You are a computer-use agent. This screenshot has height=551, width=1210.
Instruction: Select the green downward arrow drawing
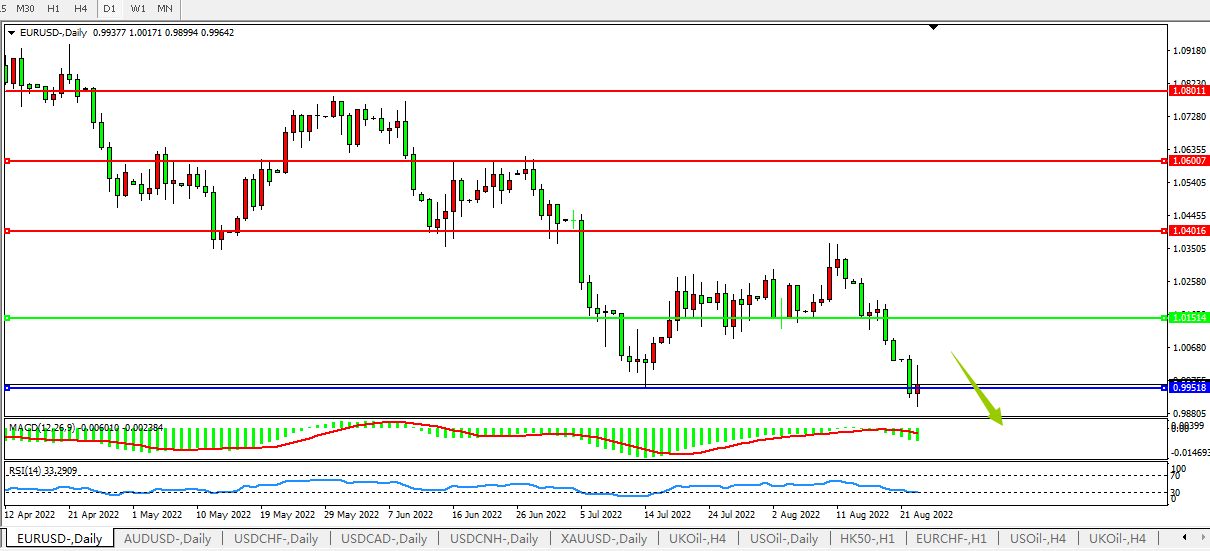978,390
